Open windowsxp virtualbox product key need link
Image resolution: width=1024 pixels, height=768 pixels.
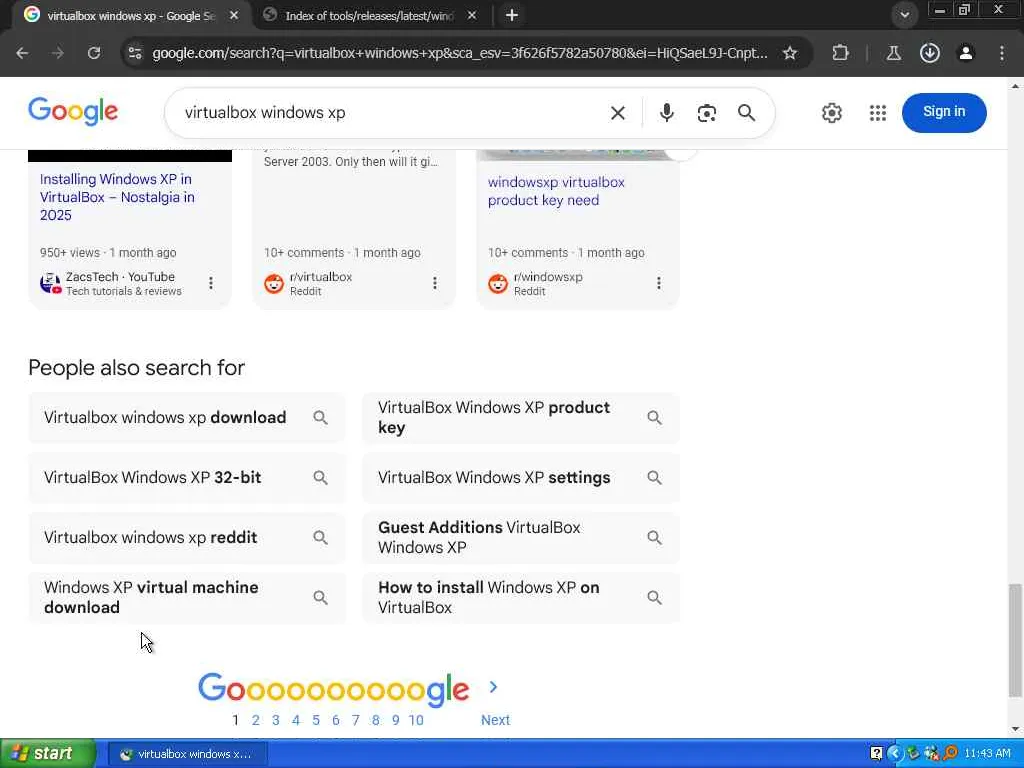(556, 191)
